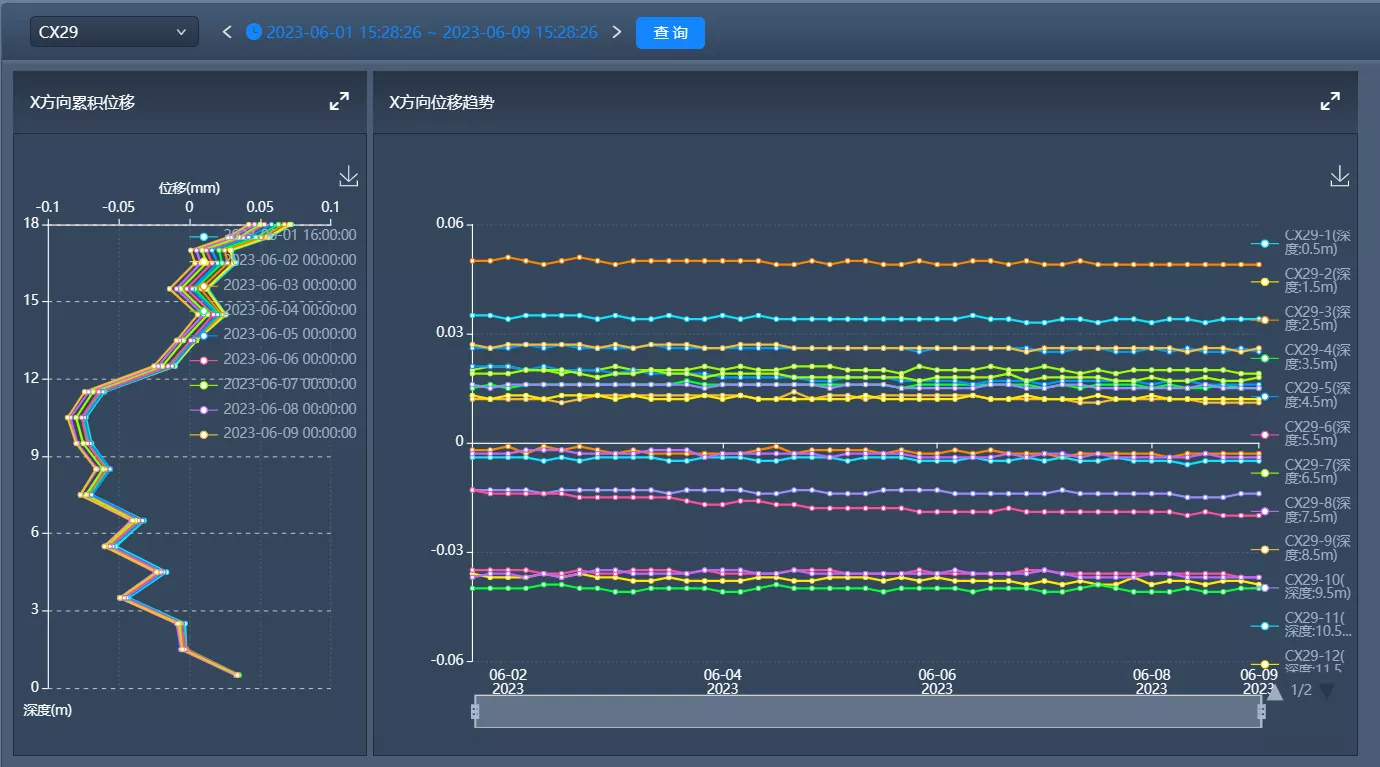Image resolution: width=1380 pixels, height=767 pixels.
Task: Hide the 2023-06-07 00:00:00 series
Action: pos(273,384)
